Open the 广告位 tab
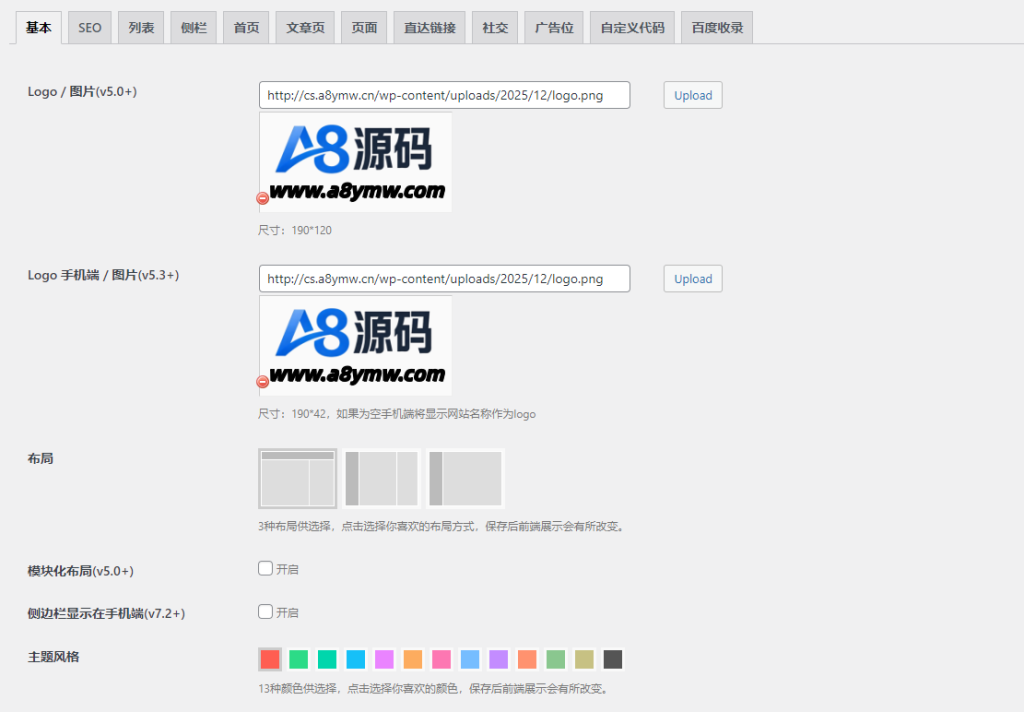The image size is (1024, 712). click(x=553, y=27)
